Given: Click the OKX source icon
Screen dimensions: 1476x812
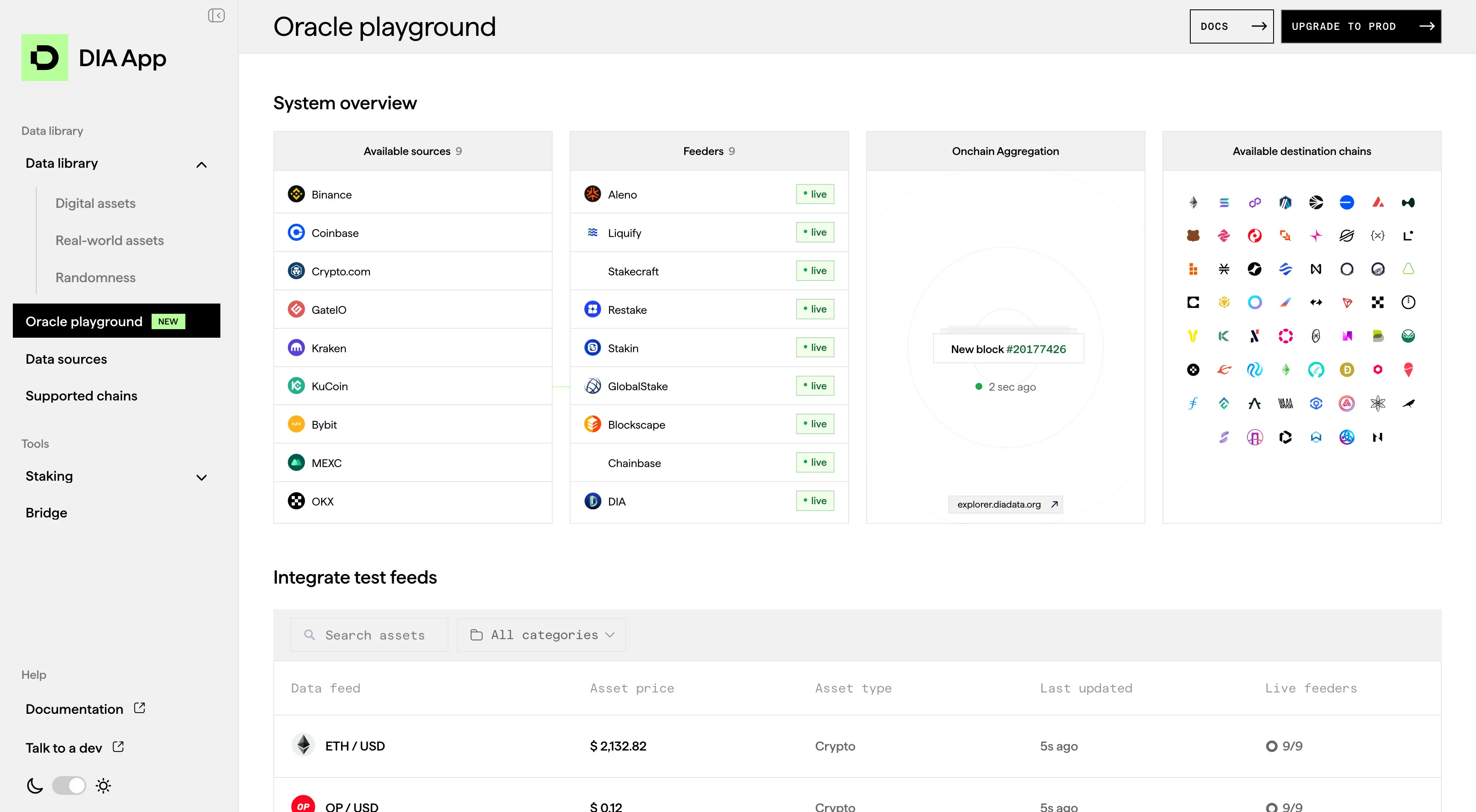Looking at the screenshot, I should 296,501.
